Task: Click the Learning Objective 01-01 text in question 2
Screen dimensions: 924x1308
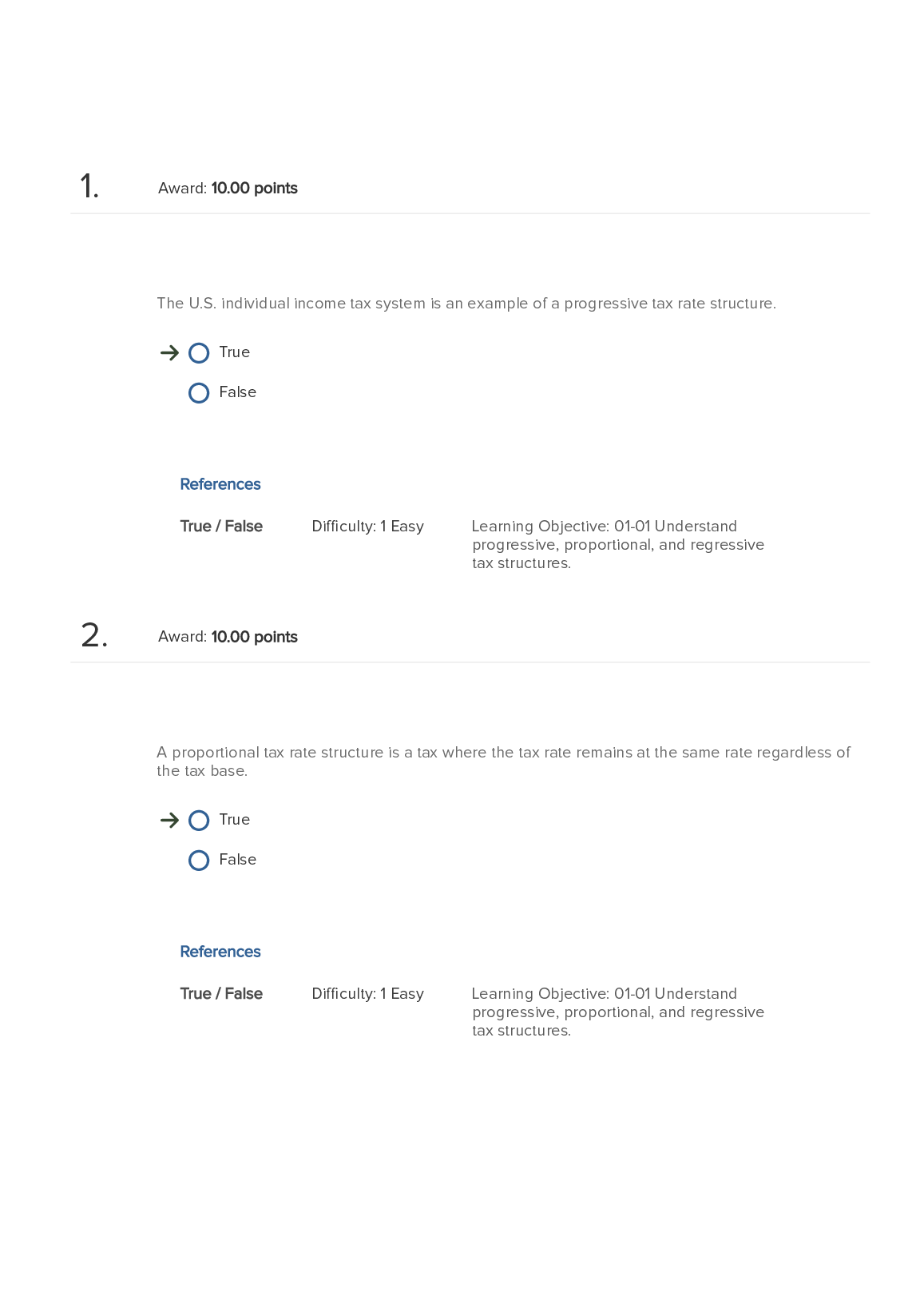Action: click(617, 1012)
